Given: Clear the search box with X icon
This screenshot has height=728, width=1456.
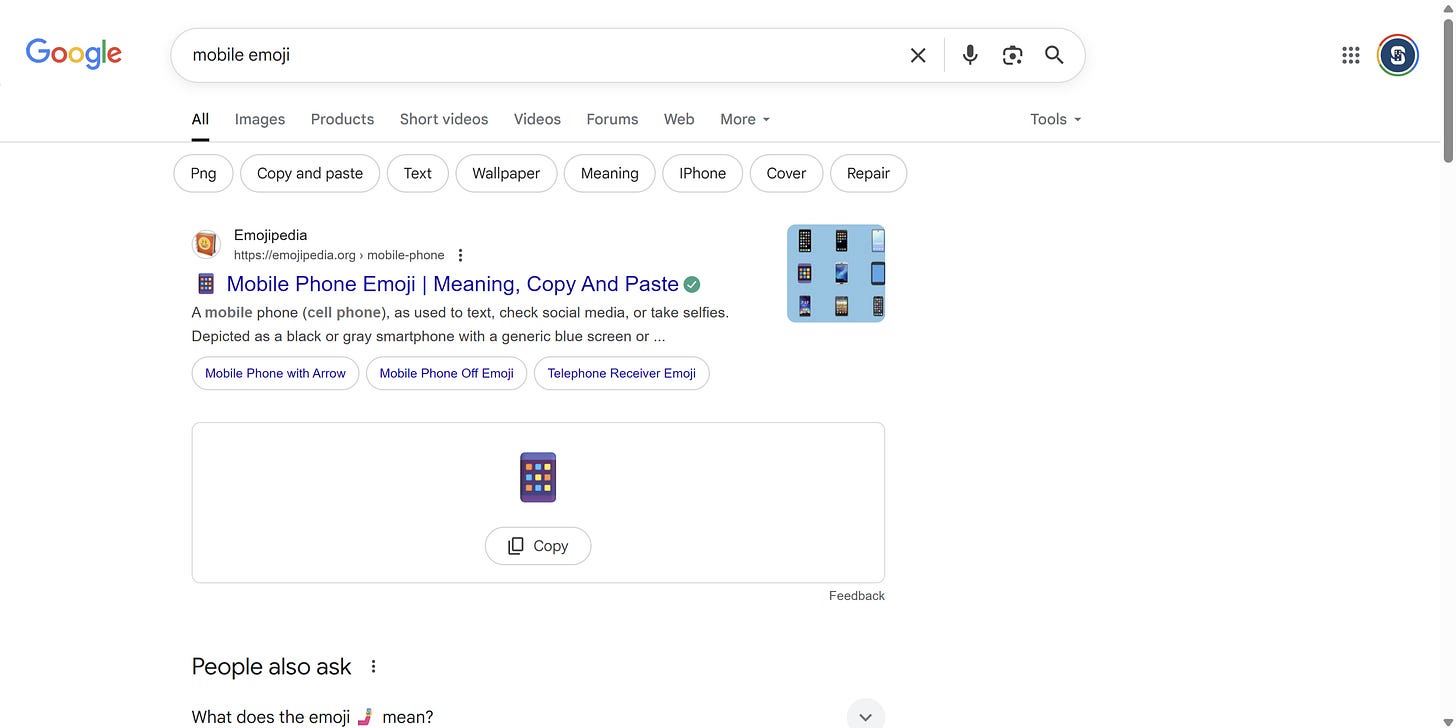Looking at the screenshot, I should pos(918,55).
